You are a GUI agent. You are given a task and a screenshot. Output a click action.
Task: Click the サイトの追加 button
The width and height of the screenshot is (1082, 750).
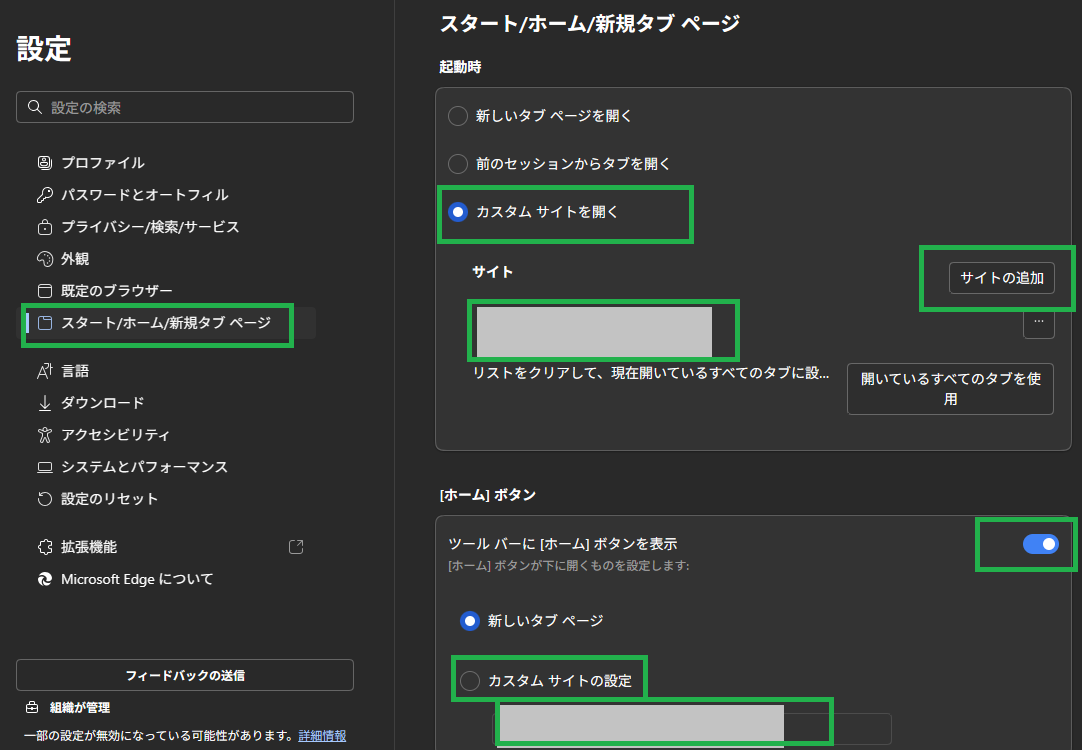(x=1002, y=278)
